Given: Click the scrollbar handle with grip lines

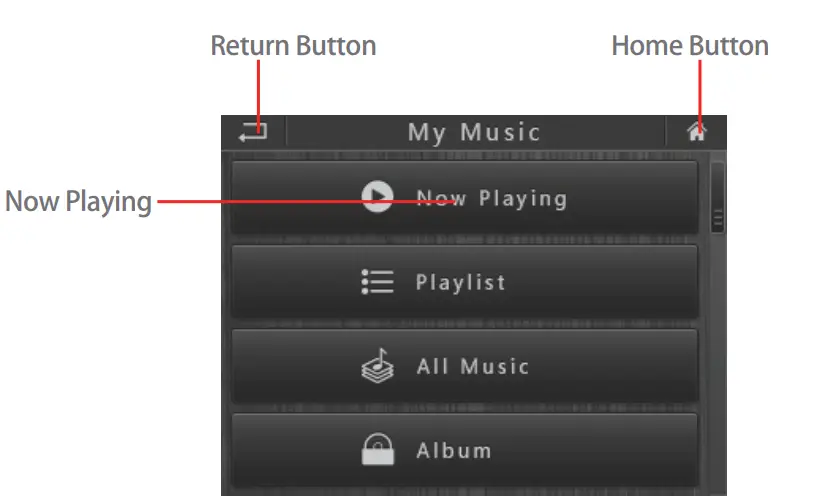Looking at the screenshot, I should (717, 199).
